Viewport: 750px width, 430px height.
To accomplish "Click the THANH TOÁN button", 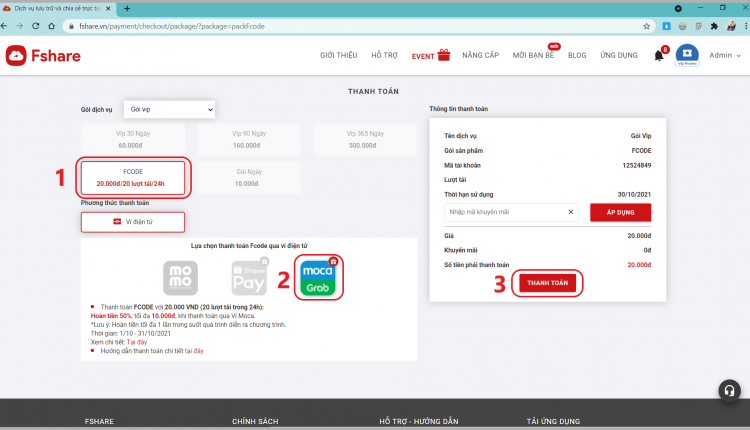I will (x=548, y=283).
